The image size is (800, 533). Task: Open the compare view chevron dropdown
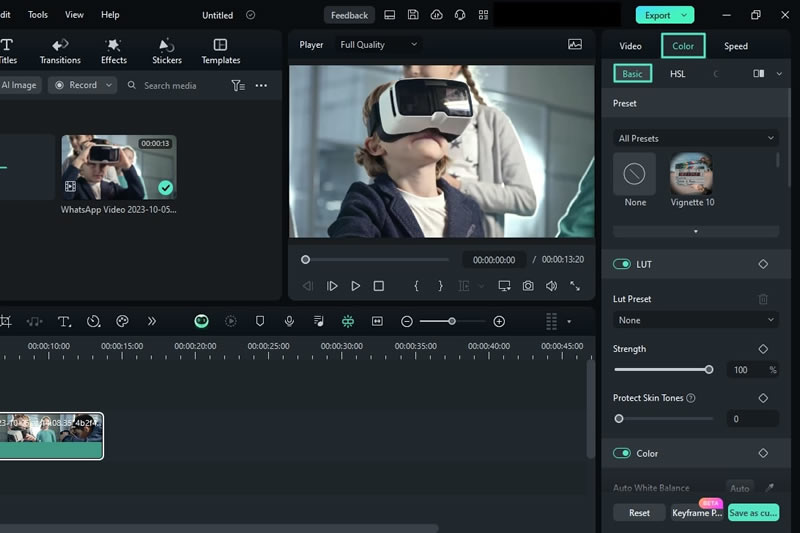tap(779, 73)
